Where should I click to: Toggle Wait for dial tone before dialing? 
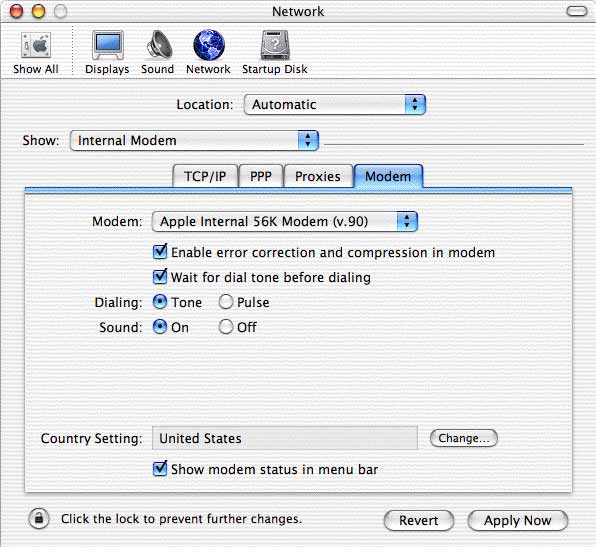(x=160, y=277)
